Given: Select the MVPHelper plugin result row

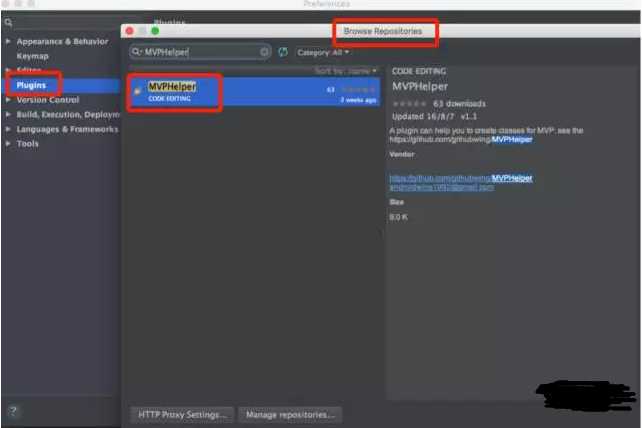Looking at the screenshot, I should (x=255, y=91).
